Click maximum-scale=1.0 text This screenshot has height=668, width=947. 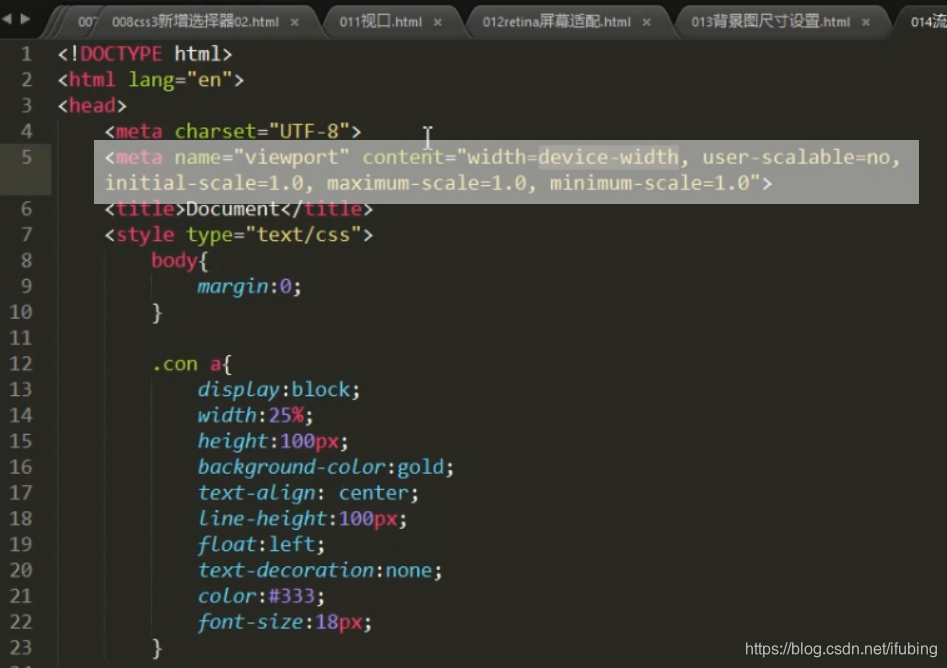point(426,183)
